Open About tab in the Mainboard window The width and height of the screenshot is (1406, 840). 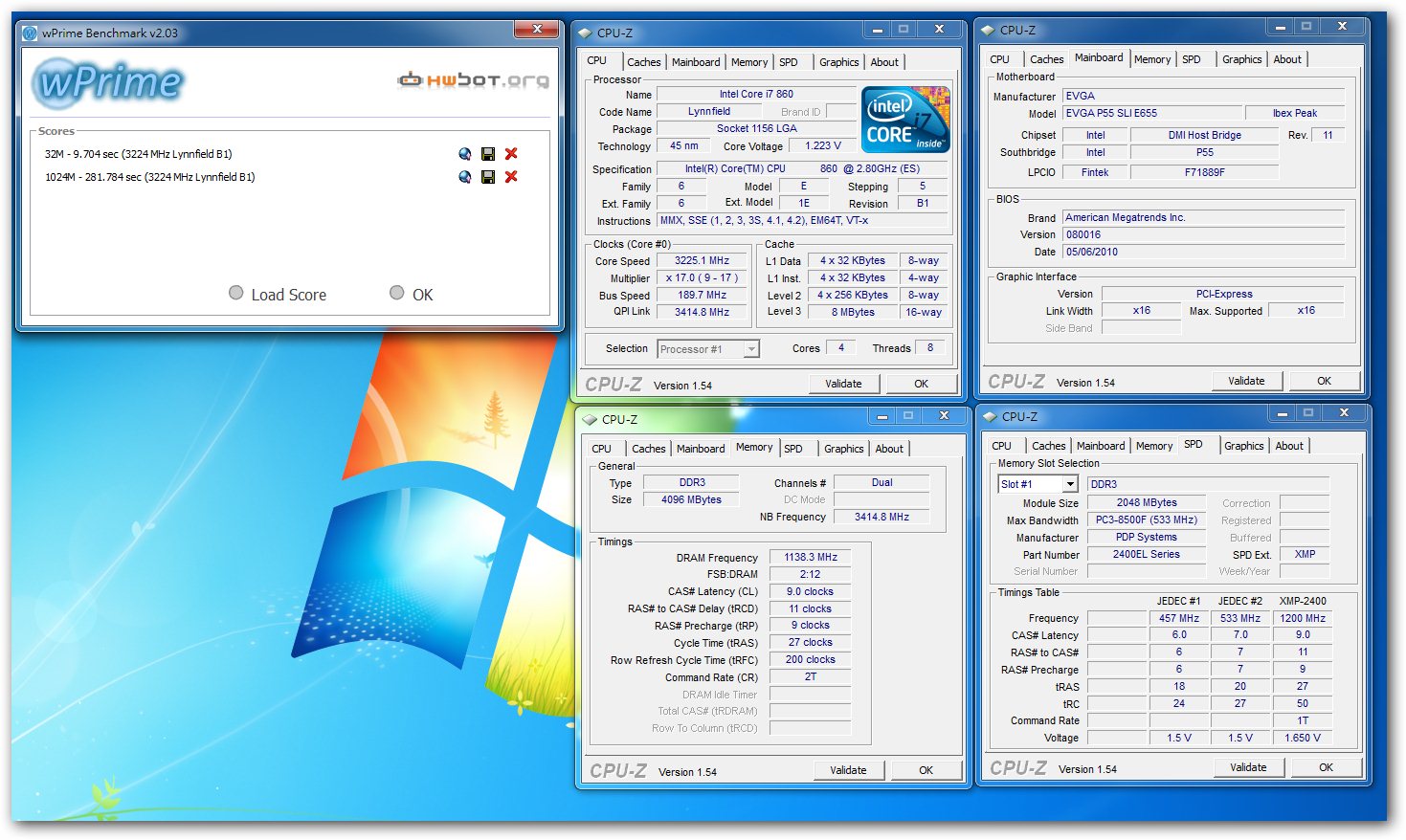pyautogui.click(x=1286, y=59)
